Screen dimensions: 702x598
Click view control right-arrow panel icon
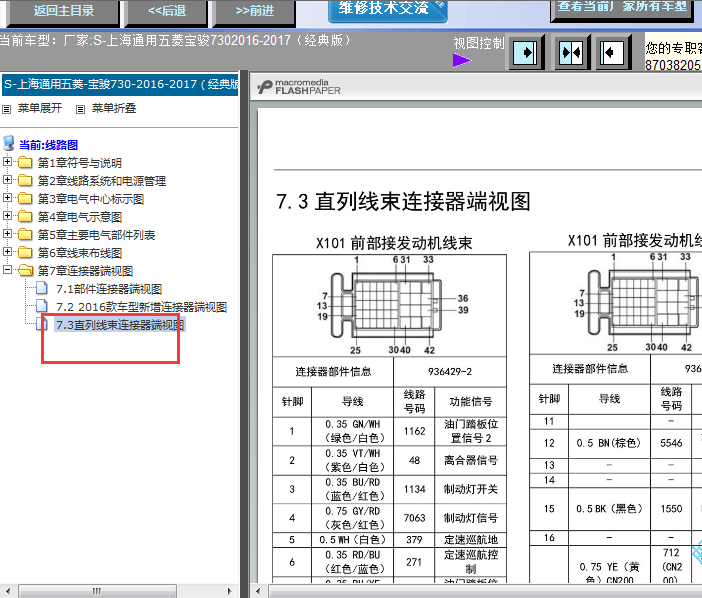(525, 52)
